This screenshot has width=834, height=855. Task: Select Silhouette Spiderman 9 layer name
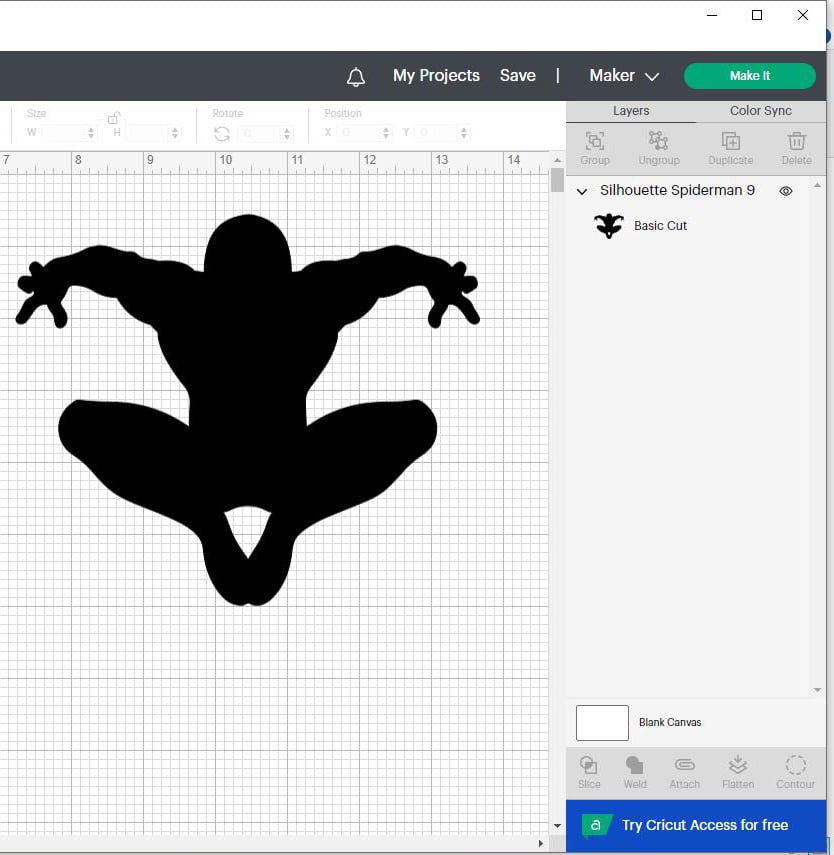coord(677,190)
